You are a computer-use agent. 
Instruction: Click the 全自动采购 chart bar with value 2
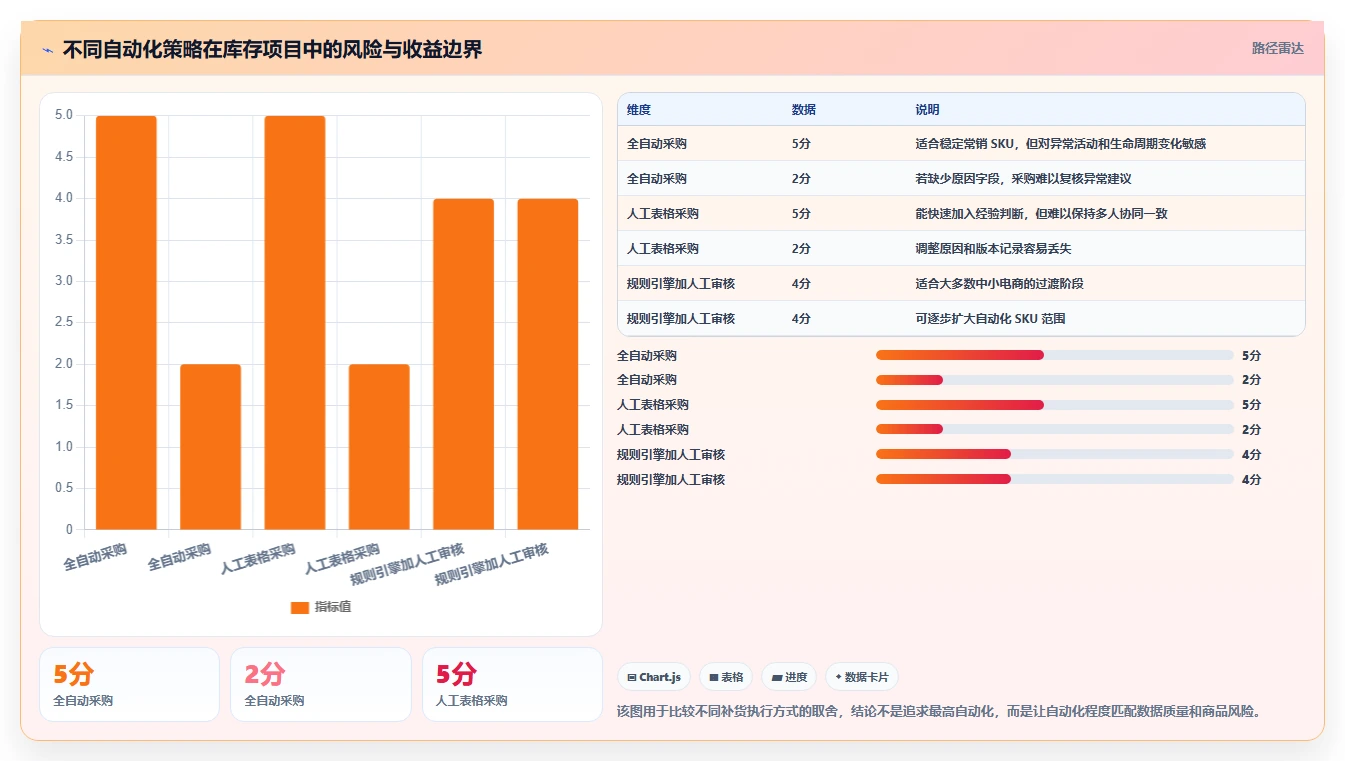(x=210, y=446)
